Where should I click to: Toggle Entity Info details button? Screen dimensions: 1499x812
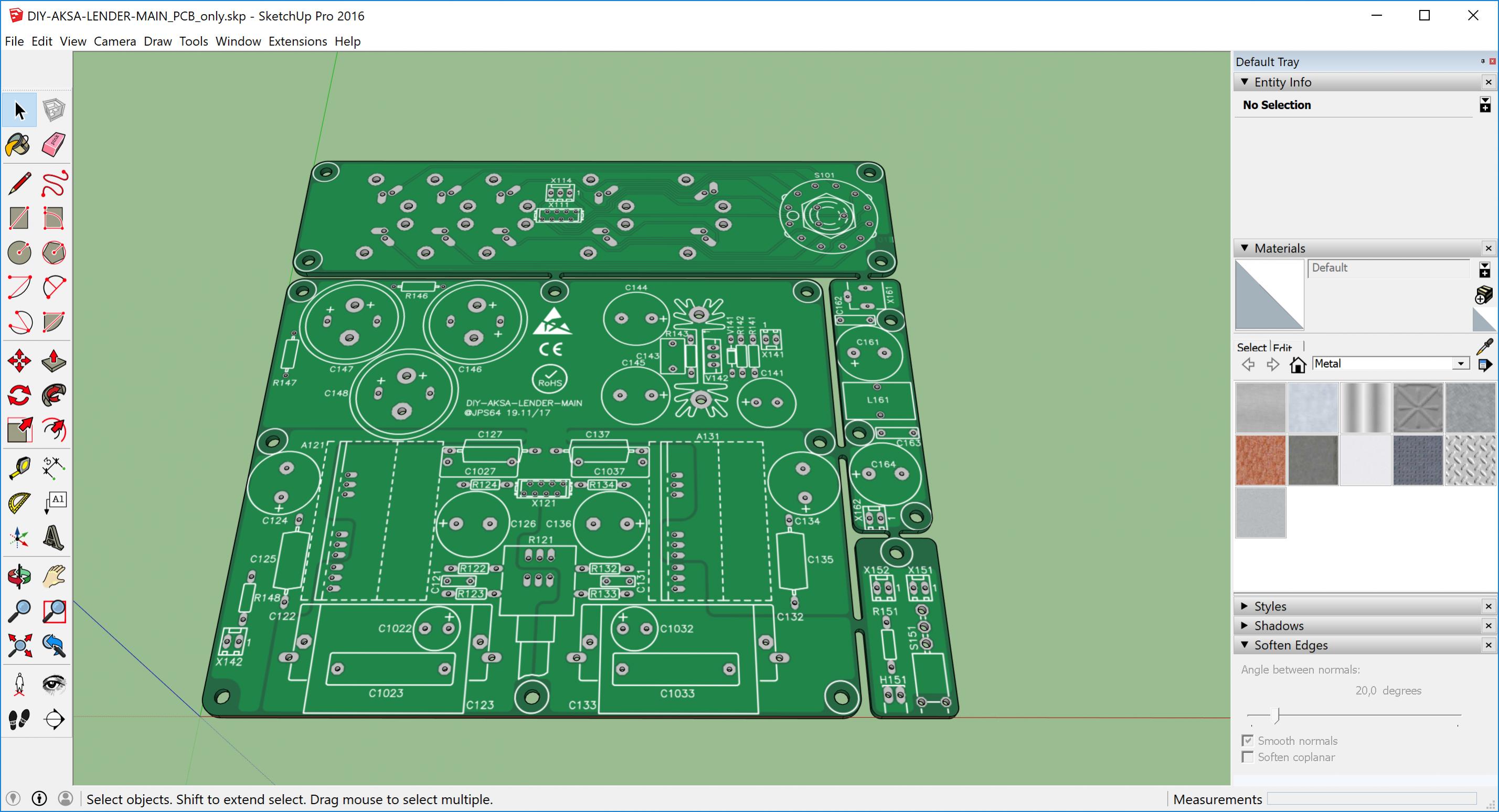click(1484, 105)
